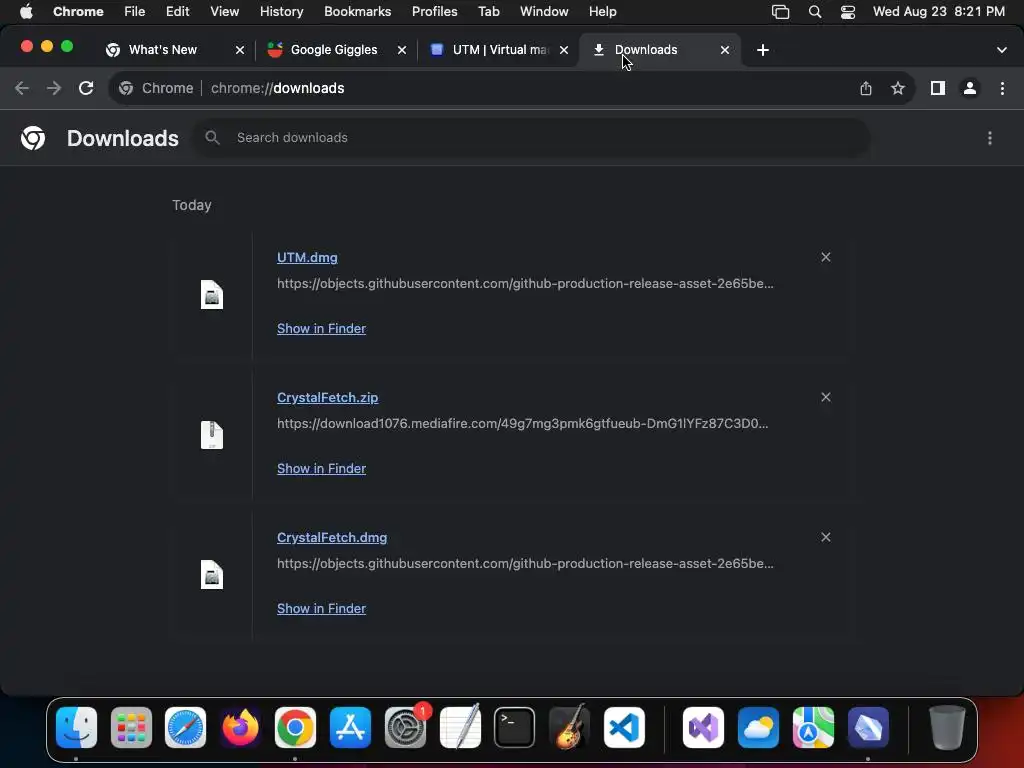Screen dimensions: 1024x768
Task: Remove CrystalFetch.zip from the downloads list
Action: click(825, 397)
